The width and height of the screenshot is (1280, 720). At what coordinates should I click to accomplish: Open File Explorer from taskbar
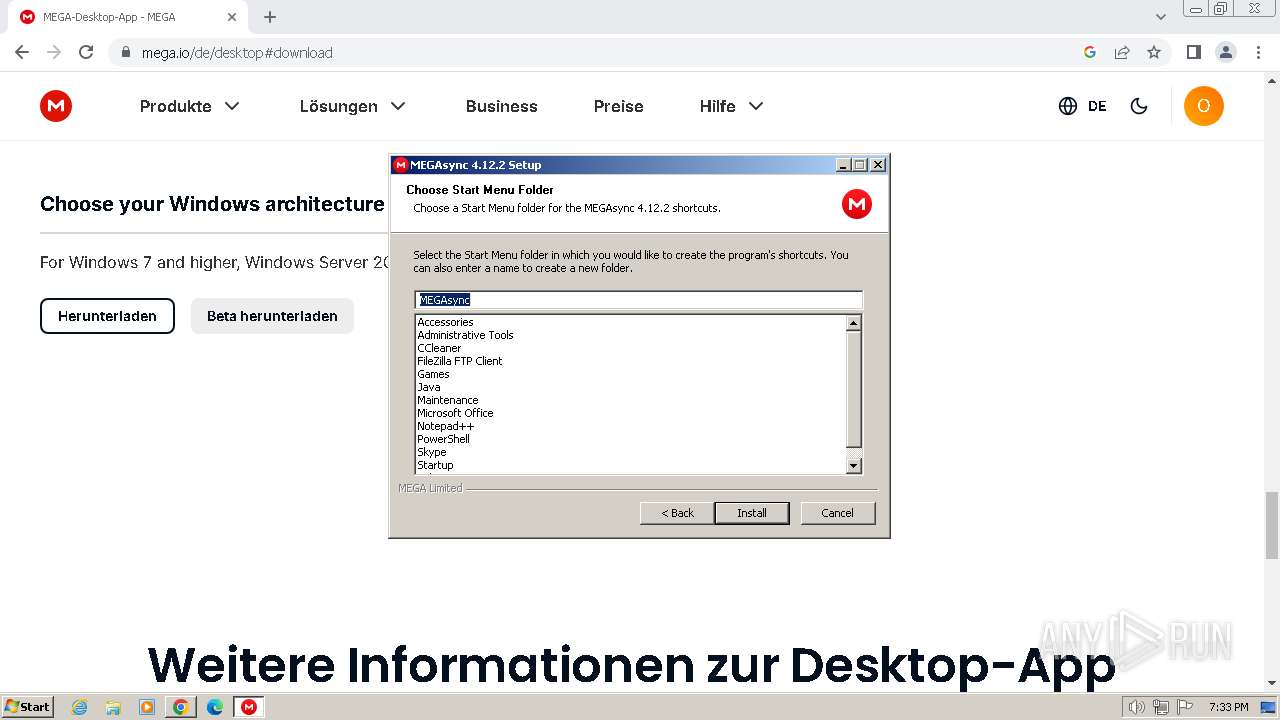pos(113,707)
